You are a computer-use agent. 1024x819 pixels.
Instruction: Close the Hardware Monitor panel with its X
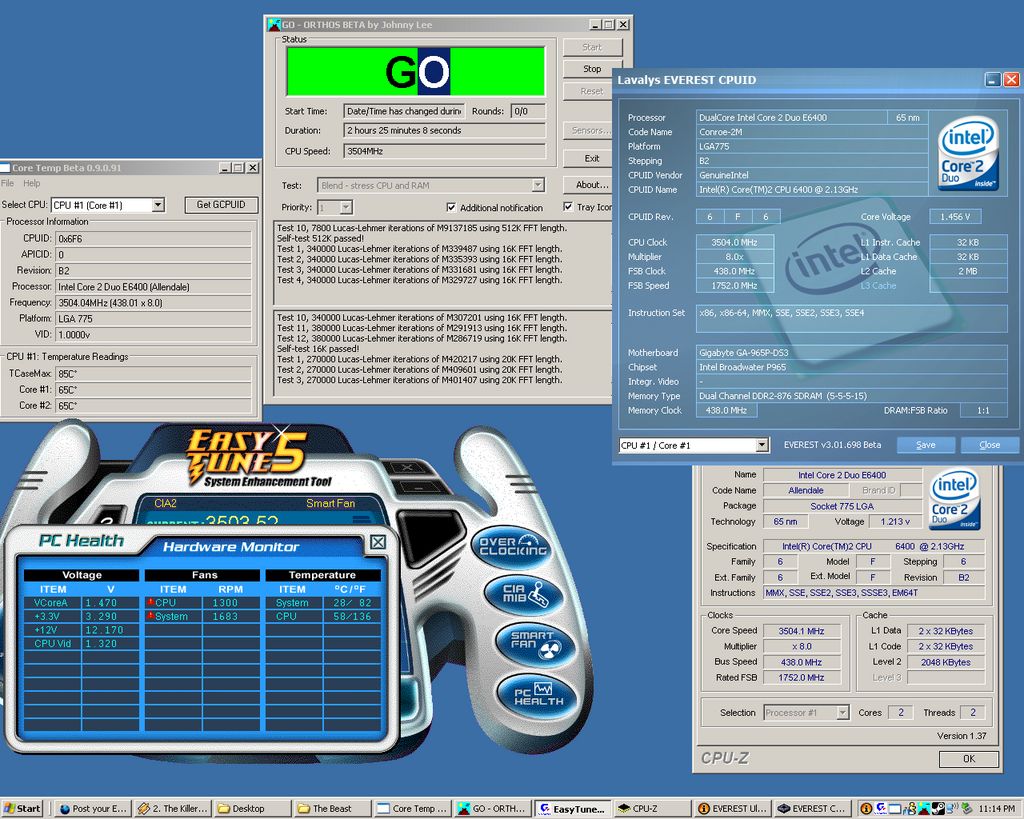click(x=377, y=542)
